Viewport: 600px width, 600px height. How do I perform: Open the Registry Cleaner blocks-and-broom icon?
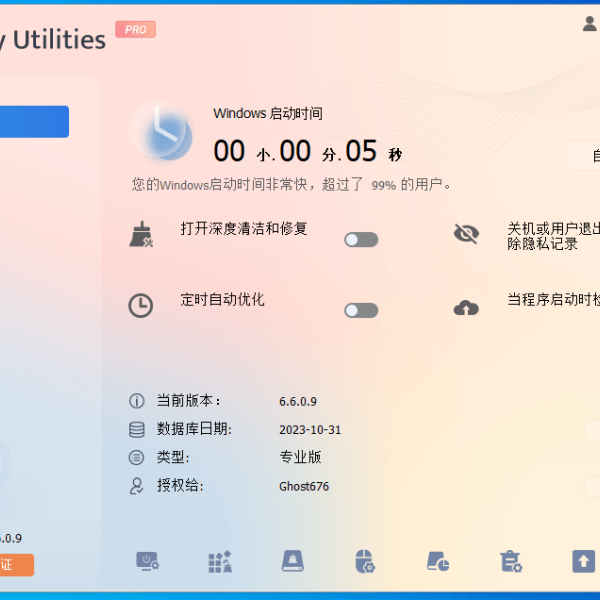pos(220,561)
